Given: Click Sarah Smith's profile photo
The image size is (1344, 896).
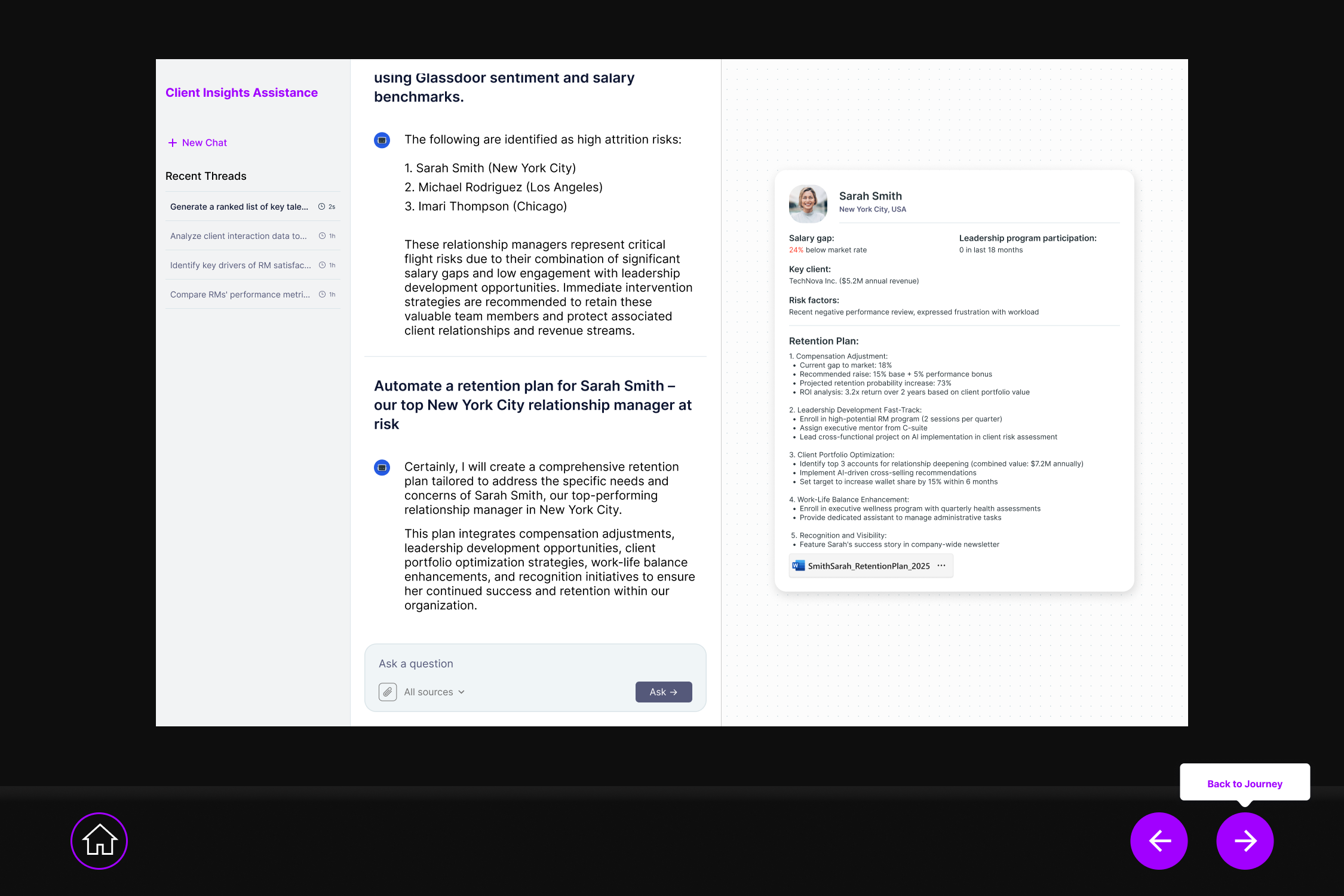Looking at the screenshot, I should click(x=808, y=203).
